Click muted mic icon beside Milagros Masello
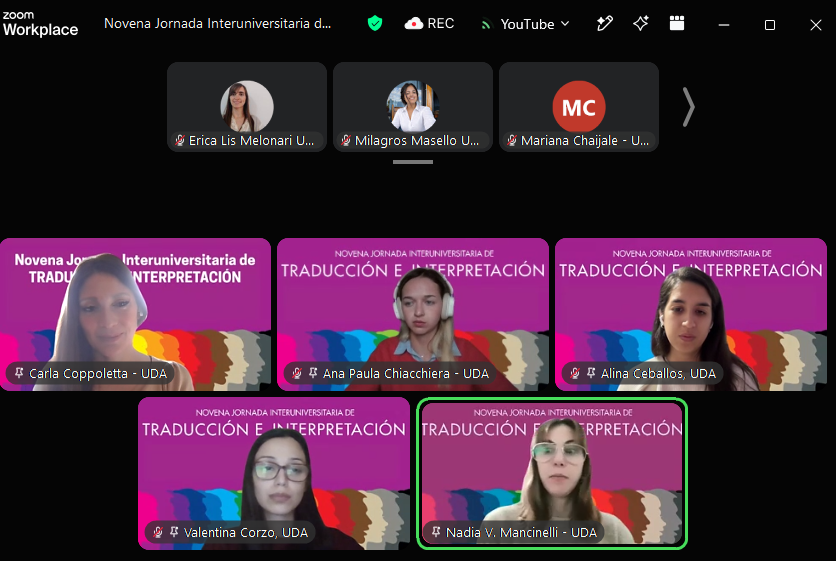 coord(346,140)
